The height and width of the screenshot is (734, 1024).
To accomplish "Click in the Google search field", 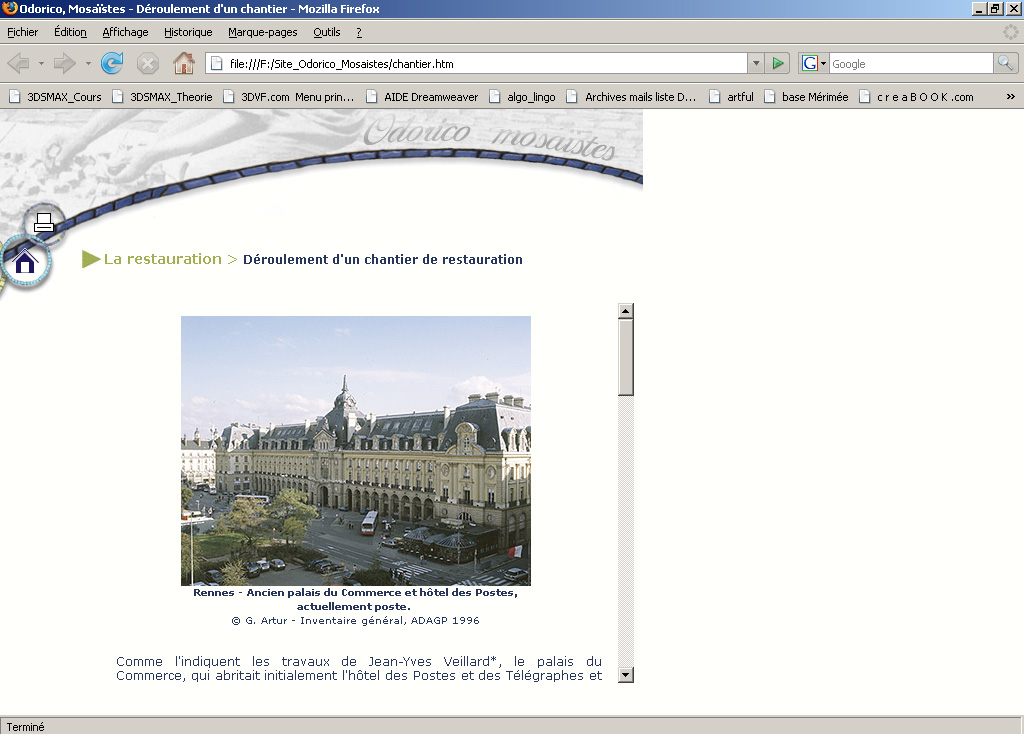I will tap(911, 63).
